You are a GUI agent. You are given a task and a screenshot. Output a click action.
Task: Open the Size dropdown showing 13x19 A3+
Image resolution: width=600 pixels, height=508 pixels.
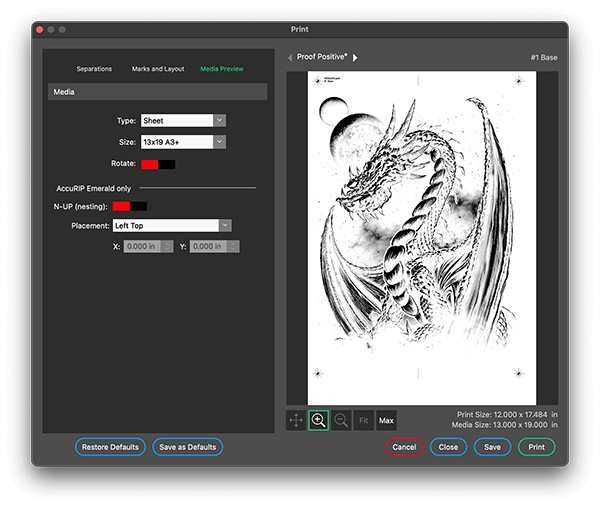click(183, 142)
